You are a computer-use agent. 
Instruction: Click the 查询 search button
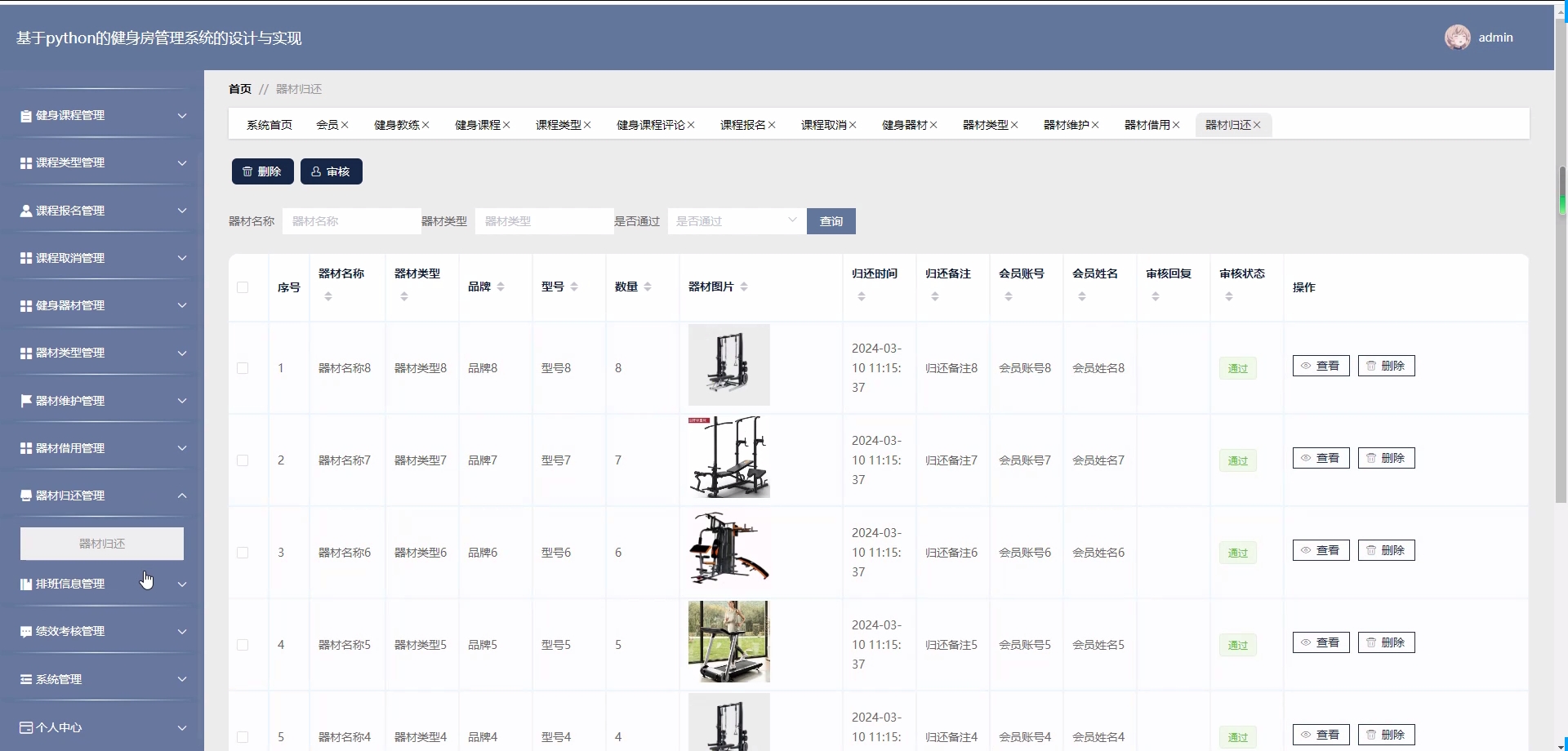point(831,221)
